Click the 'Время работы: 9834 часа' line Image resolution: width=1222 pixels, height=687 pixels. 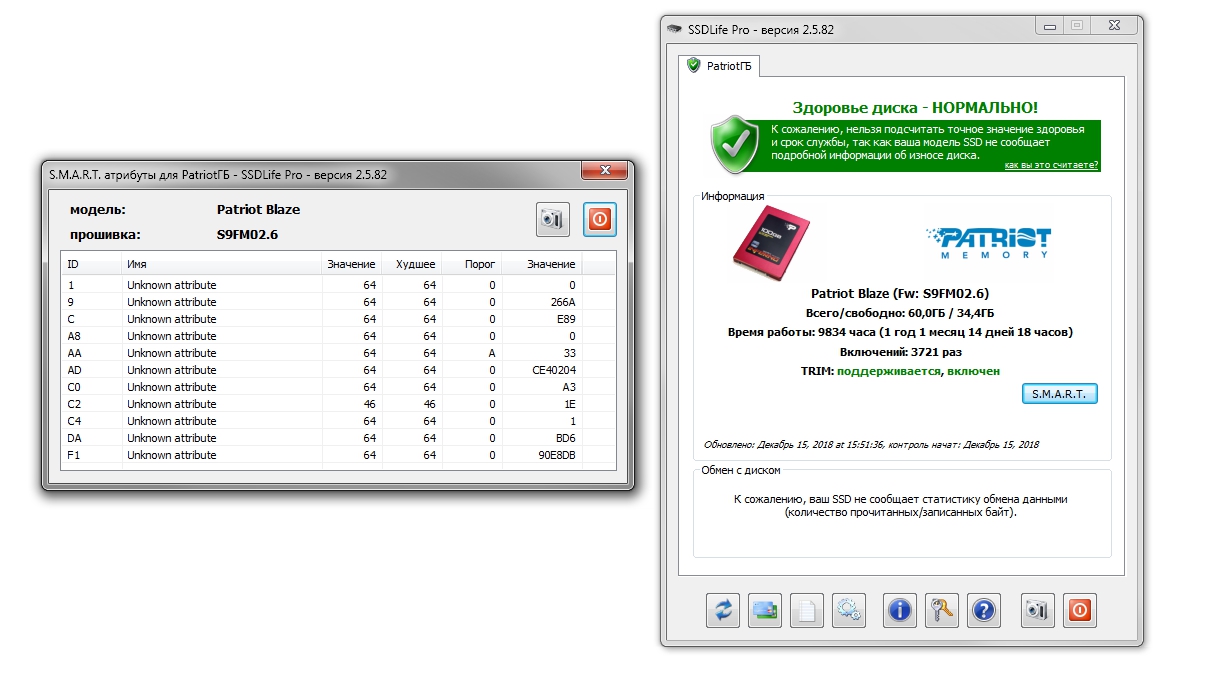tap(901, 332)
